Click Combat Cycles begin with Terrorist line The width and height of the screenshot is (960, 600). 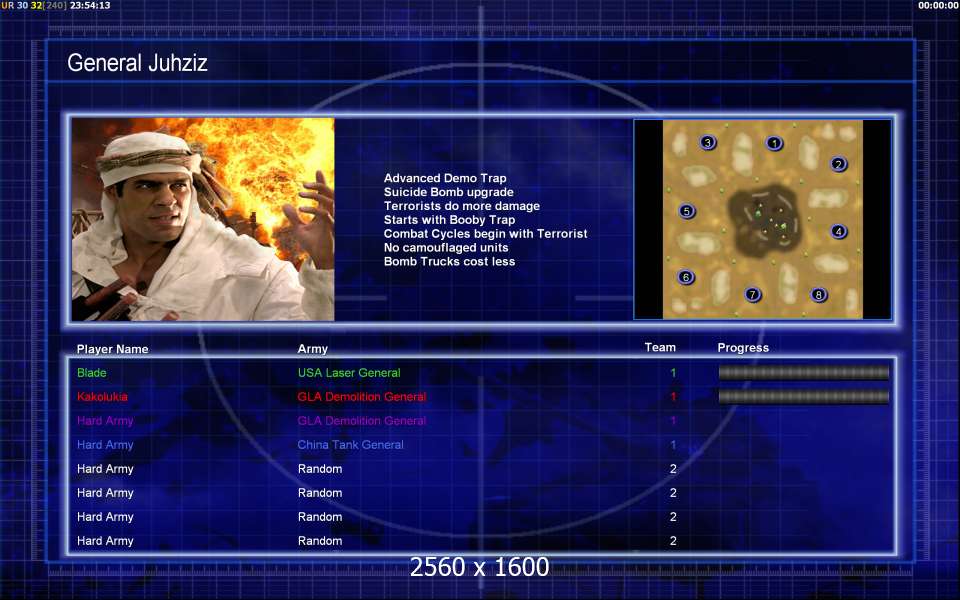point(486,234)
